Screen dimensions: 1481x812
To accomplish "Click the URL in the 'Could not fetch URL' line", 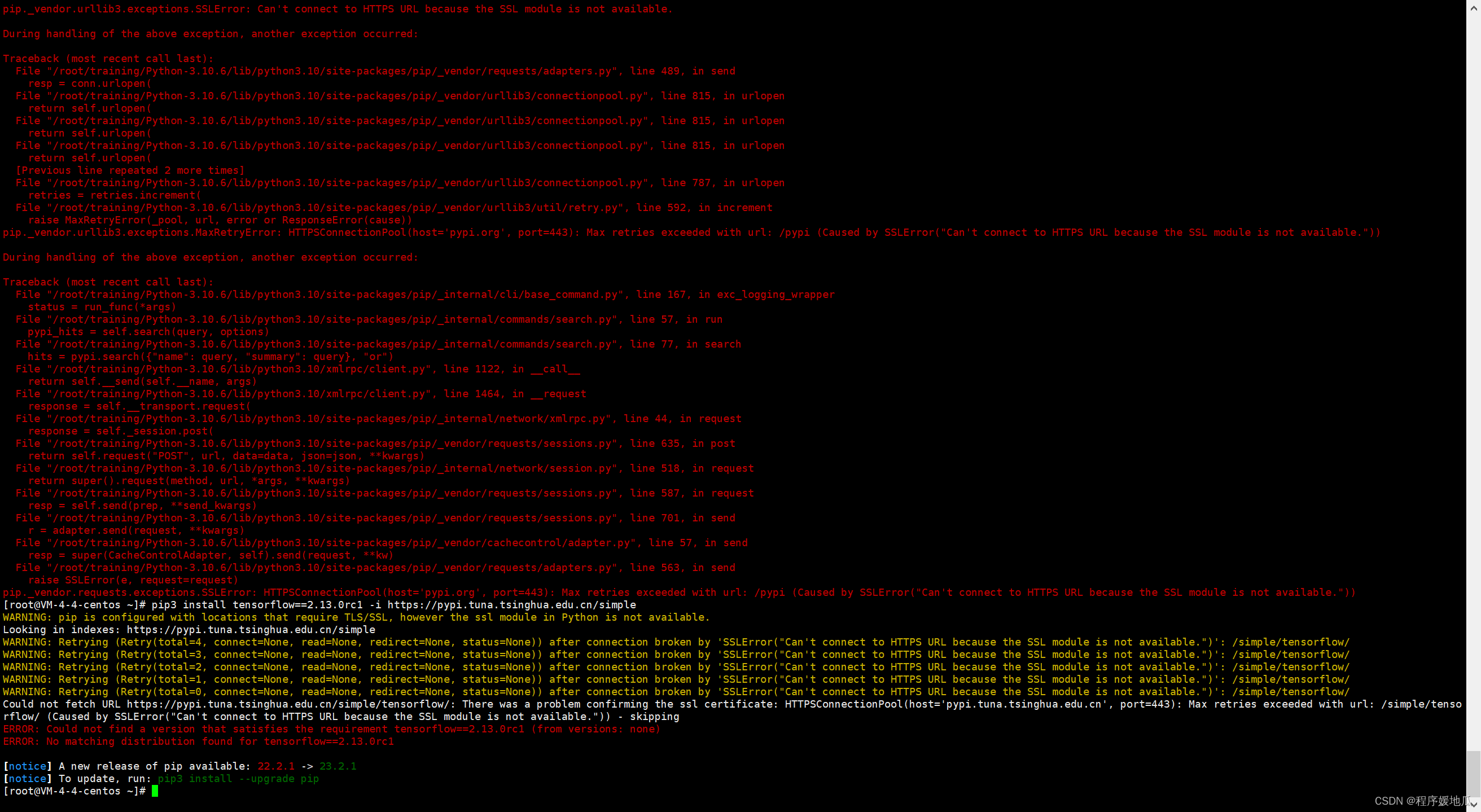I will click(x=288, y=704).
